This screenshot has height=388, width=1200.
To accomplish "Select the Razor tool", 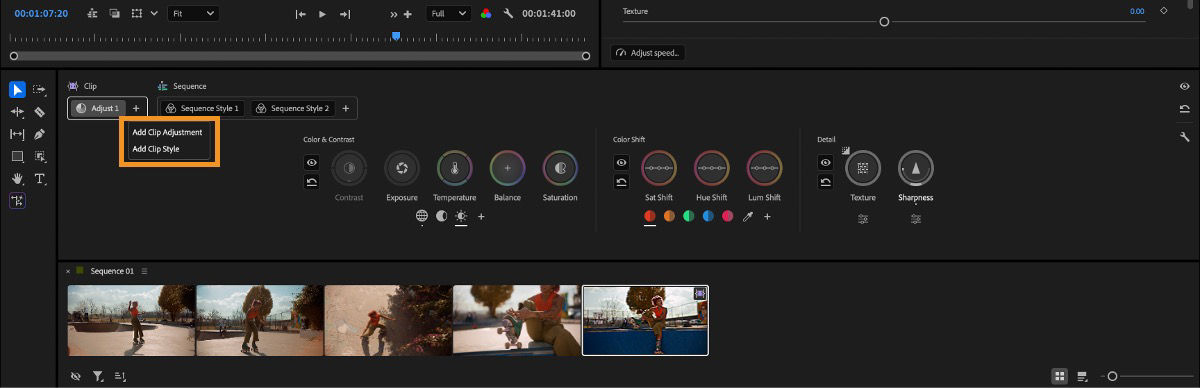I will click(x=40, y=112).
